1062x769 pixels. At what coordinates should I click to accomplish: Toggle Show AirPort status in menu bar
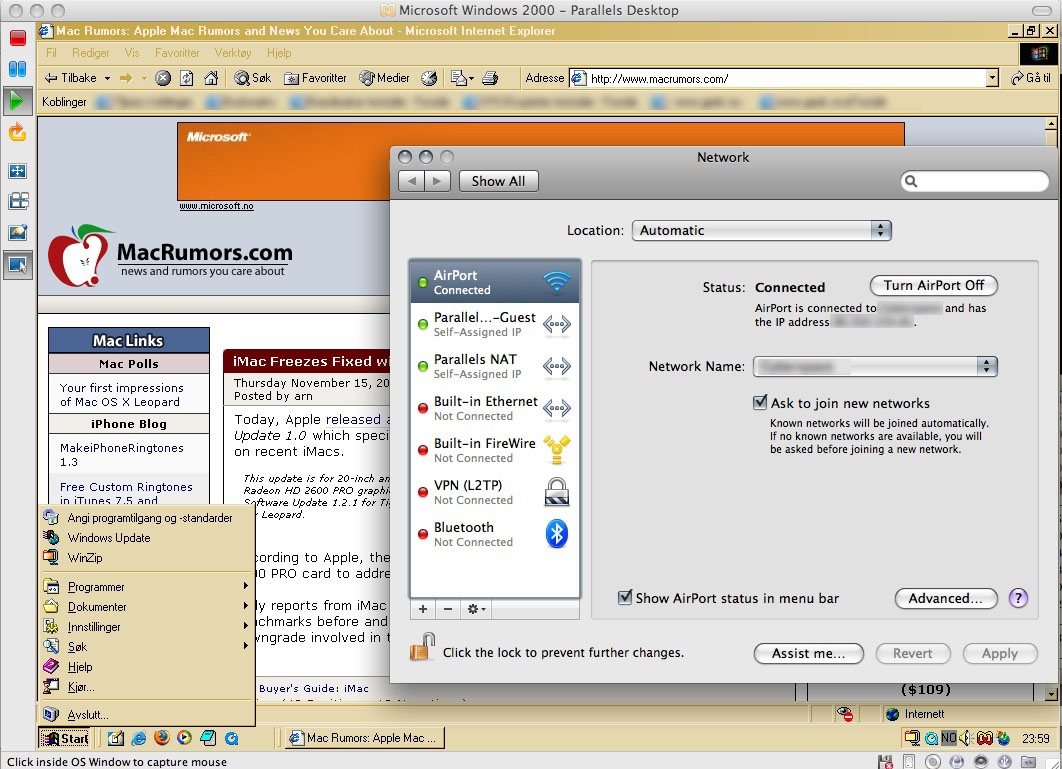coord(625,597)
